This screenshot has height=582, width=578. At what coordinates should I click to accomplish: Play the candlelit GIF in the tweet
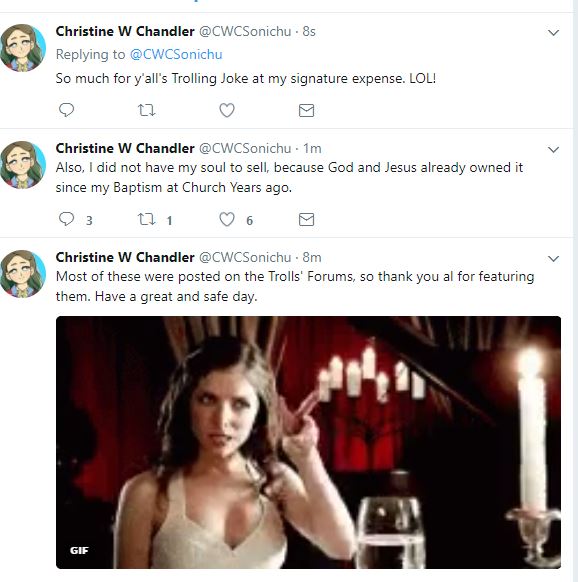pyautogui.click(x=308, y=442)
